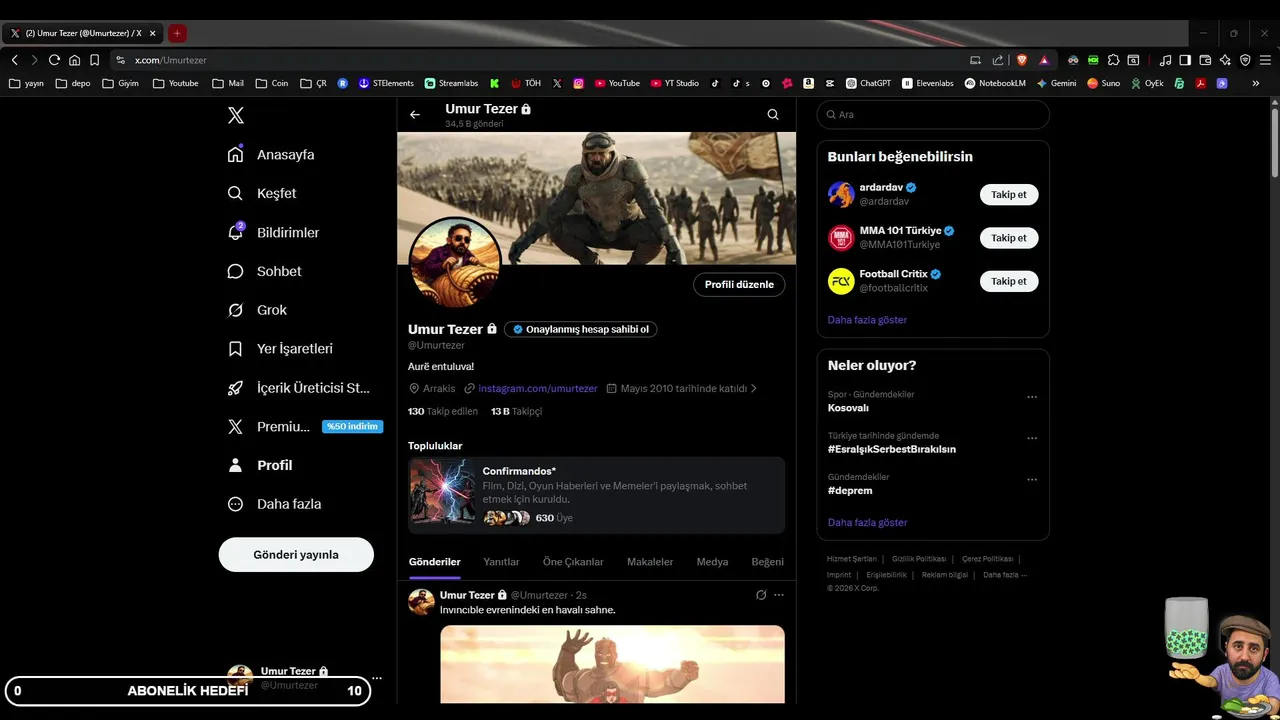Go back with the profile back arrow
Viewport: 1280px width, 720px height.
tap(415, 115)
